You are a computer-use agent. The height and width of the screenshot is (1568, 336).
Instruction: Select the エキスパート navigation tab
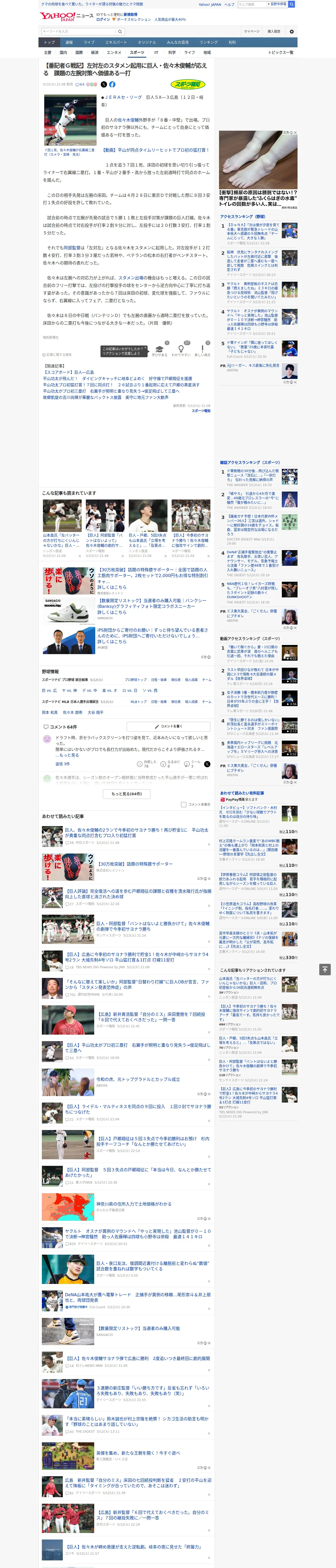tap(116, 43)
